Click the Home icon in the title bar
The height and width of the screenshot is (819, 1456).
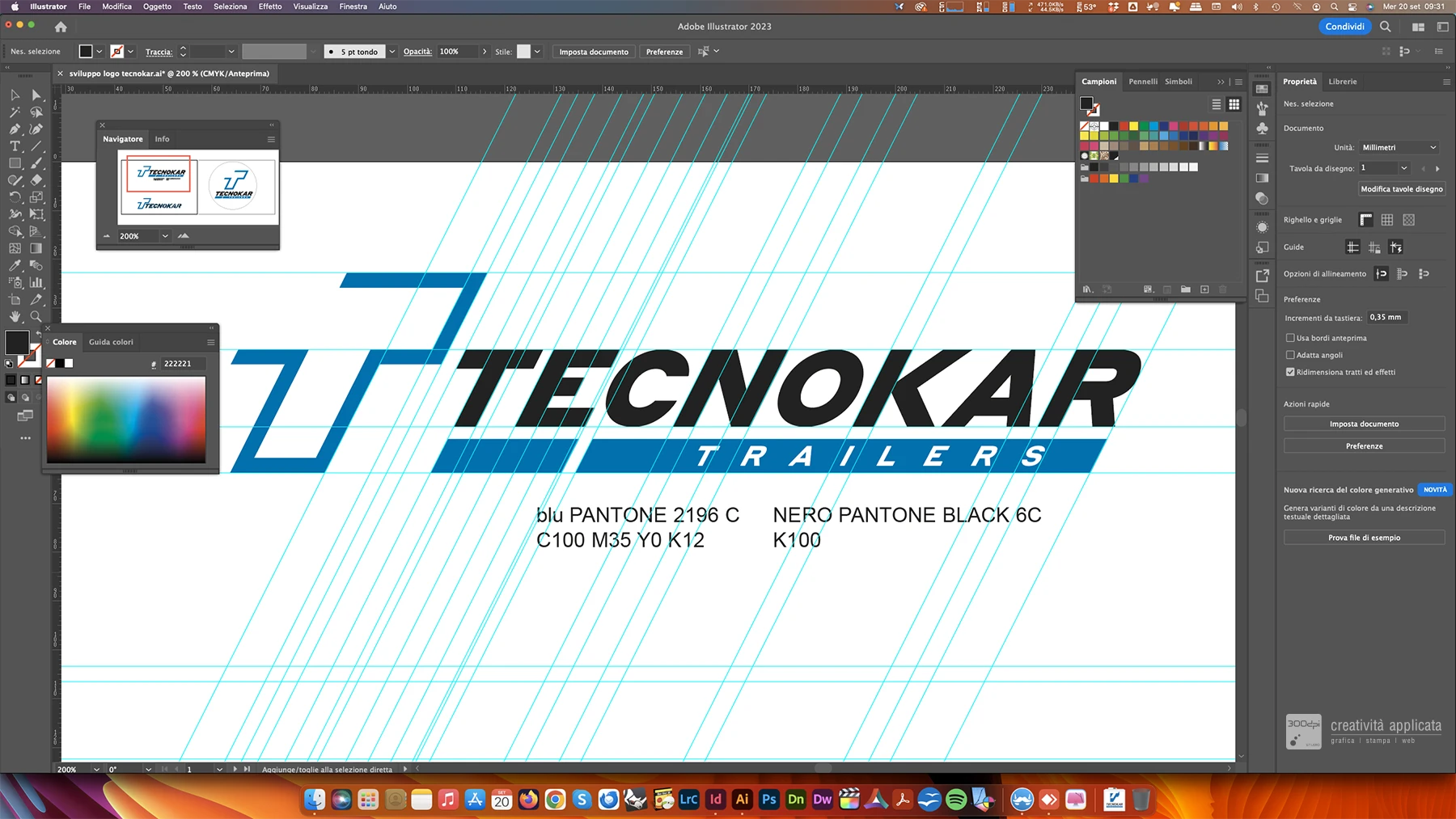(x=61, y=27)
